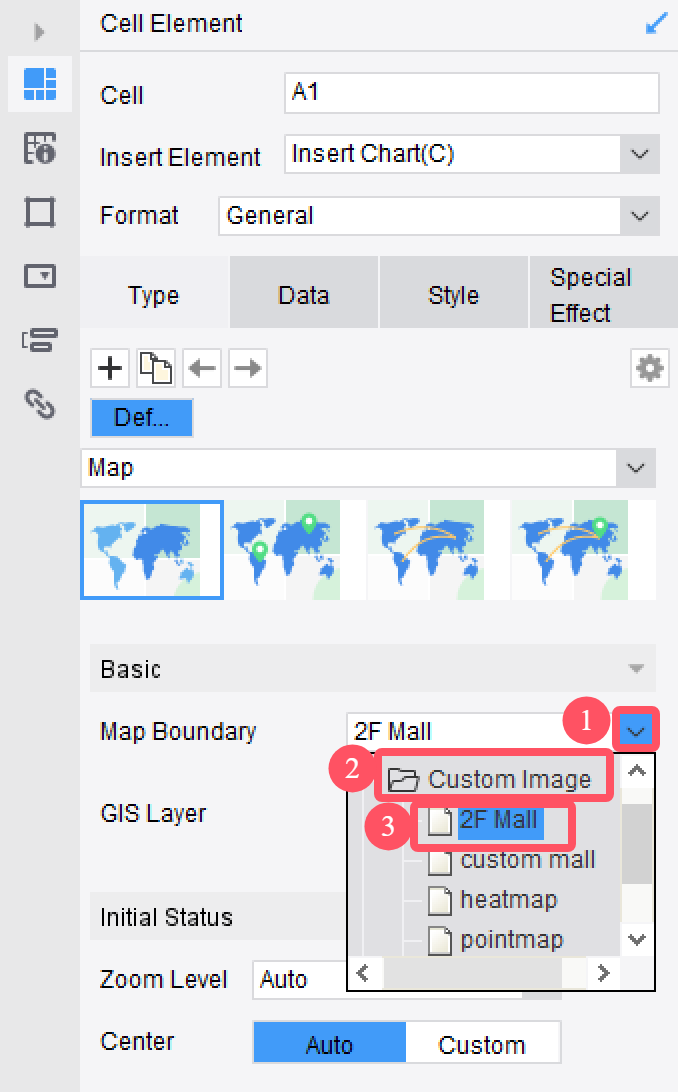Image resolution: width=678 pixels, height=1092 pixels.
Task: Expand the collapsed side panel arrow
Action: (x=39, y=32)
